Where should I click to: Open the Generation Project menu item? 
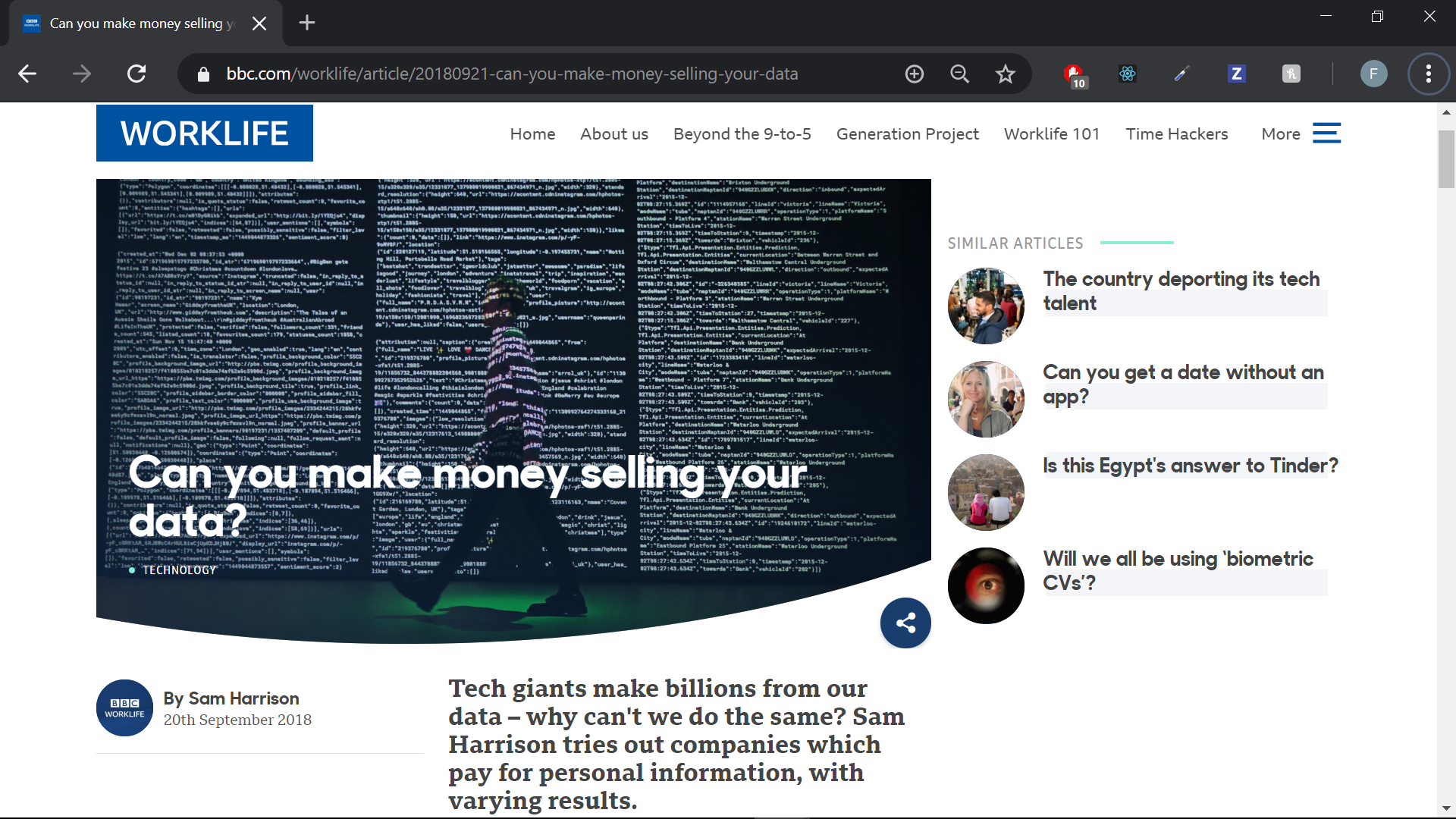(x=907, y=134)
